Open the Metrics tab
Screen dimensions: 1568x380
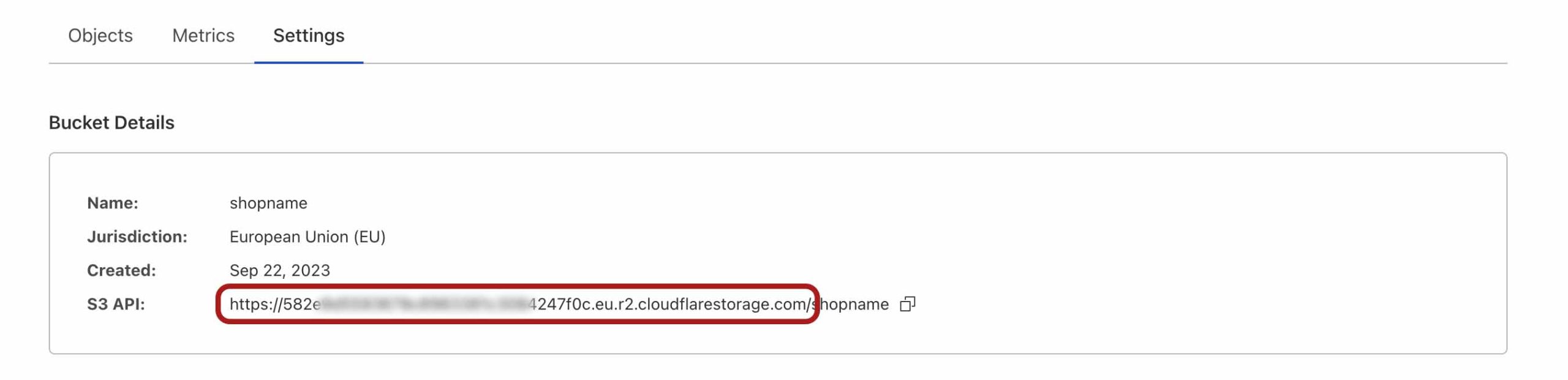click(203, 36)
